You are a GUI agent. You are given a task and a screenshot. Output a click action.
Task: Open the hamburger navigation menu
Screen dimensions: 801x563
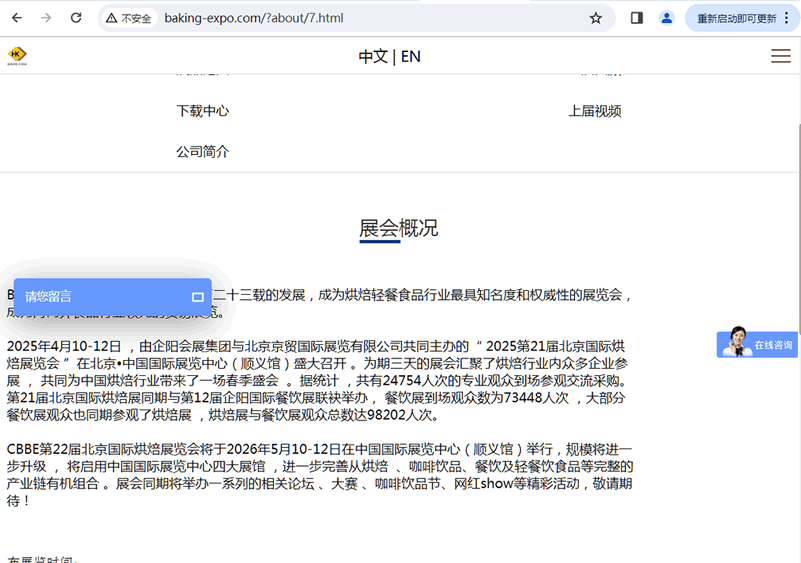[780, 56]
